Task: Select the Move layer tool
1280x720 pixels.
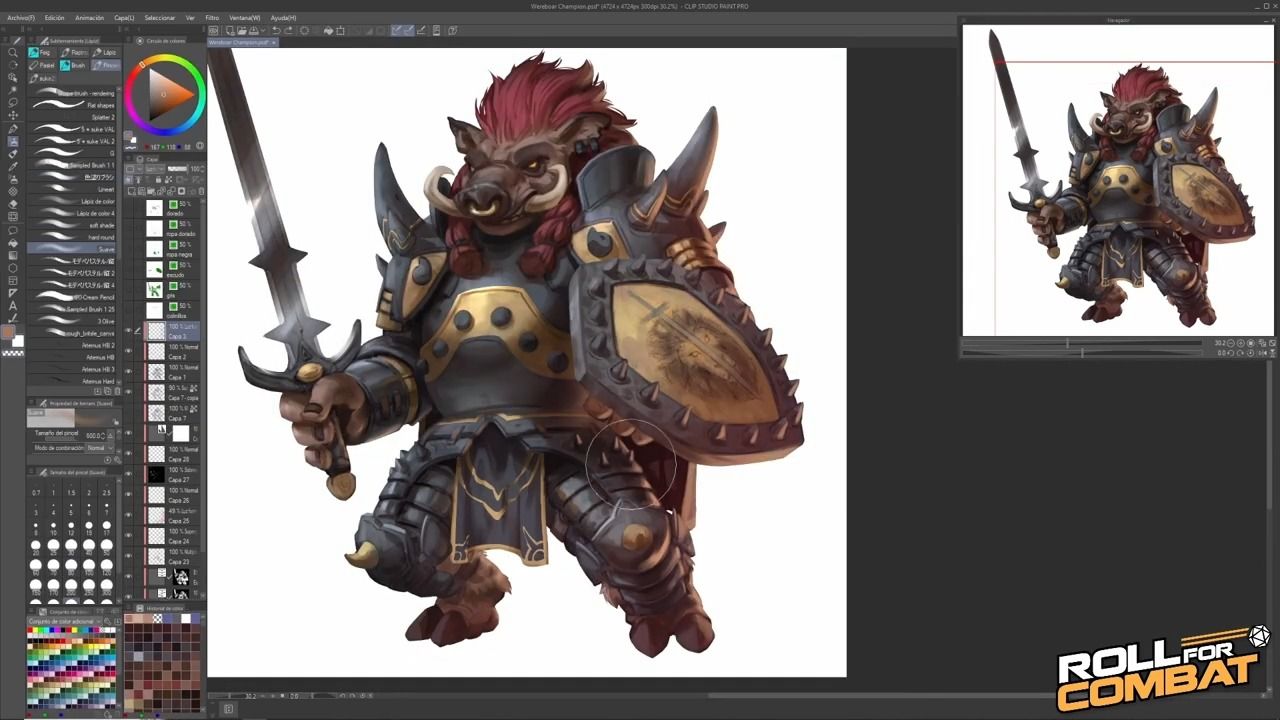Action: click(13, 115)
